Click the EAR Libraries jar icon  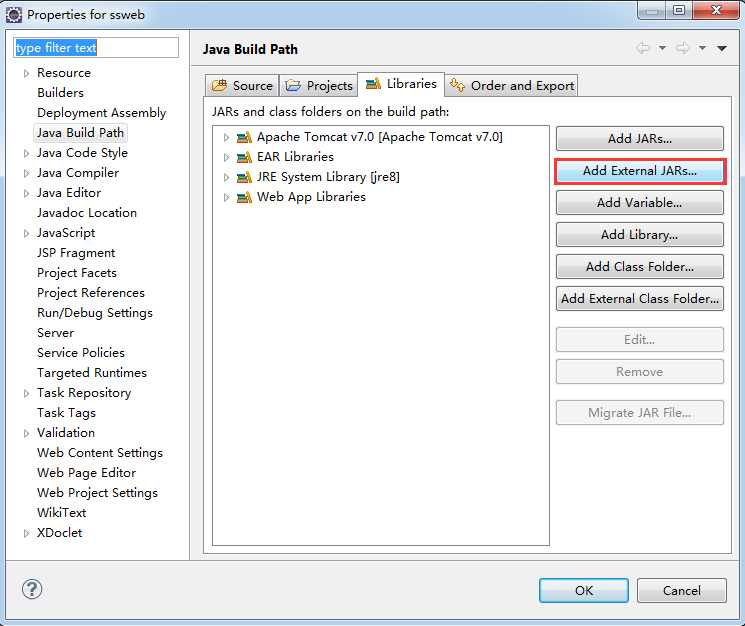244,158
